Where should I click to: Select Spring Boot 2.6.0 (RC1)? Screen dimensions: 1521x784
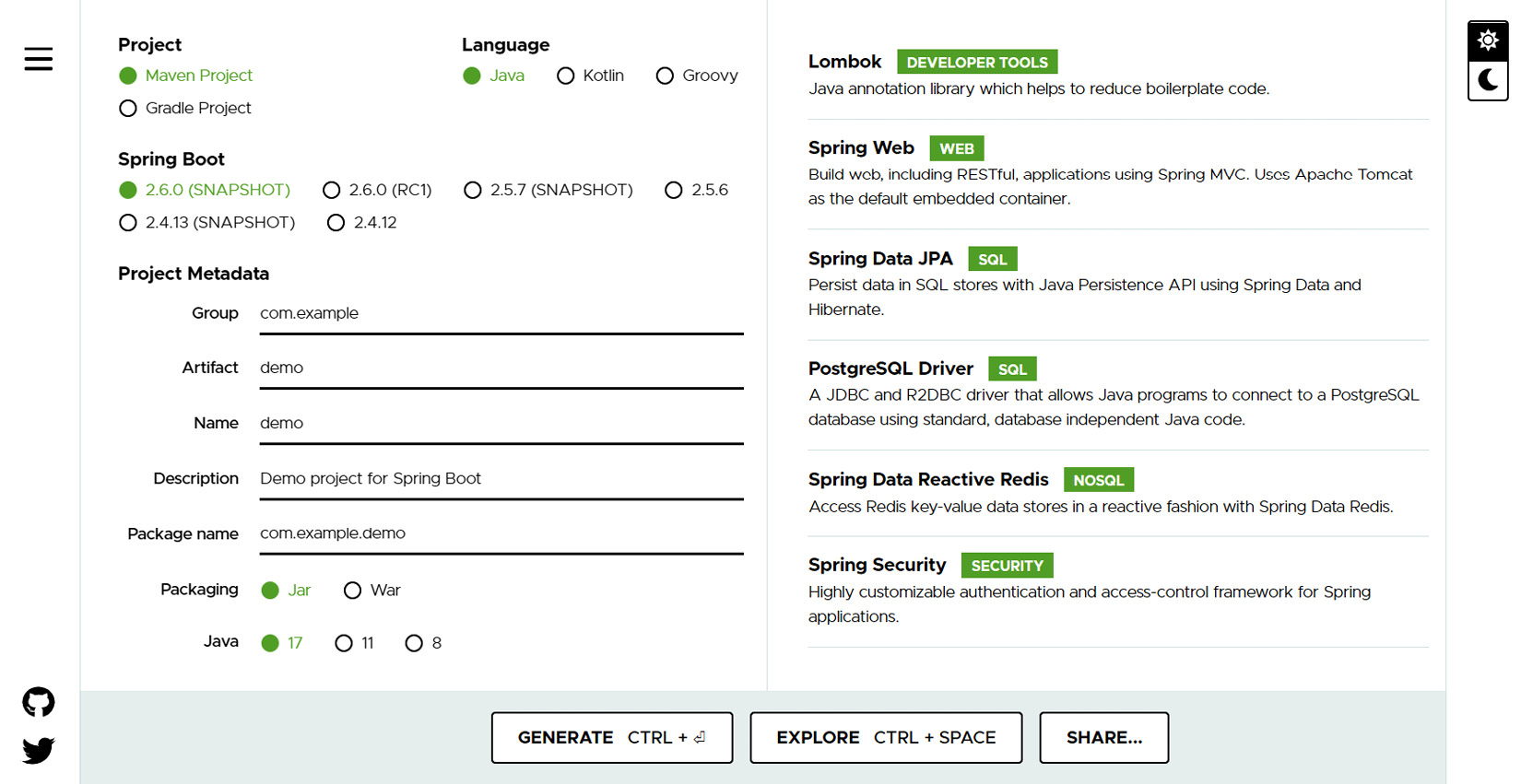377,190
